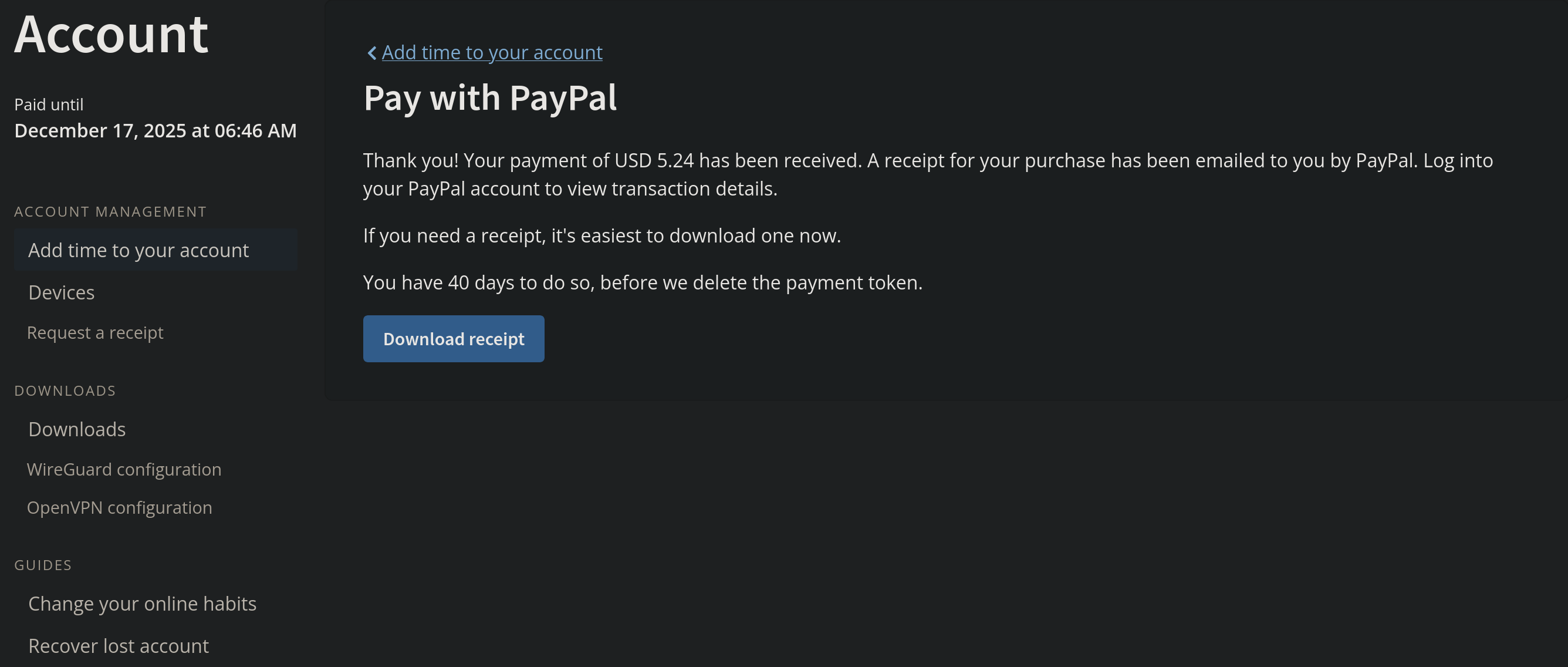Open the "Add time to your account" breadcrumb link
The width and height of the screenshot is (1568, 667).
[492, 52]
